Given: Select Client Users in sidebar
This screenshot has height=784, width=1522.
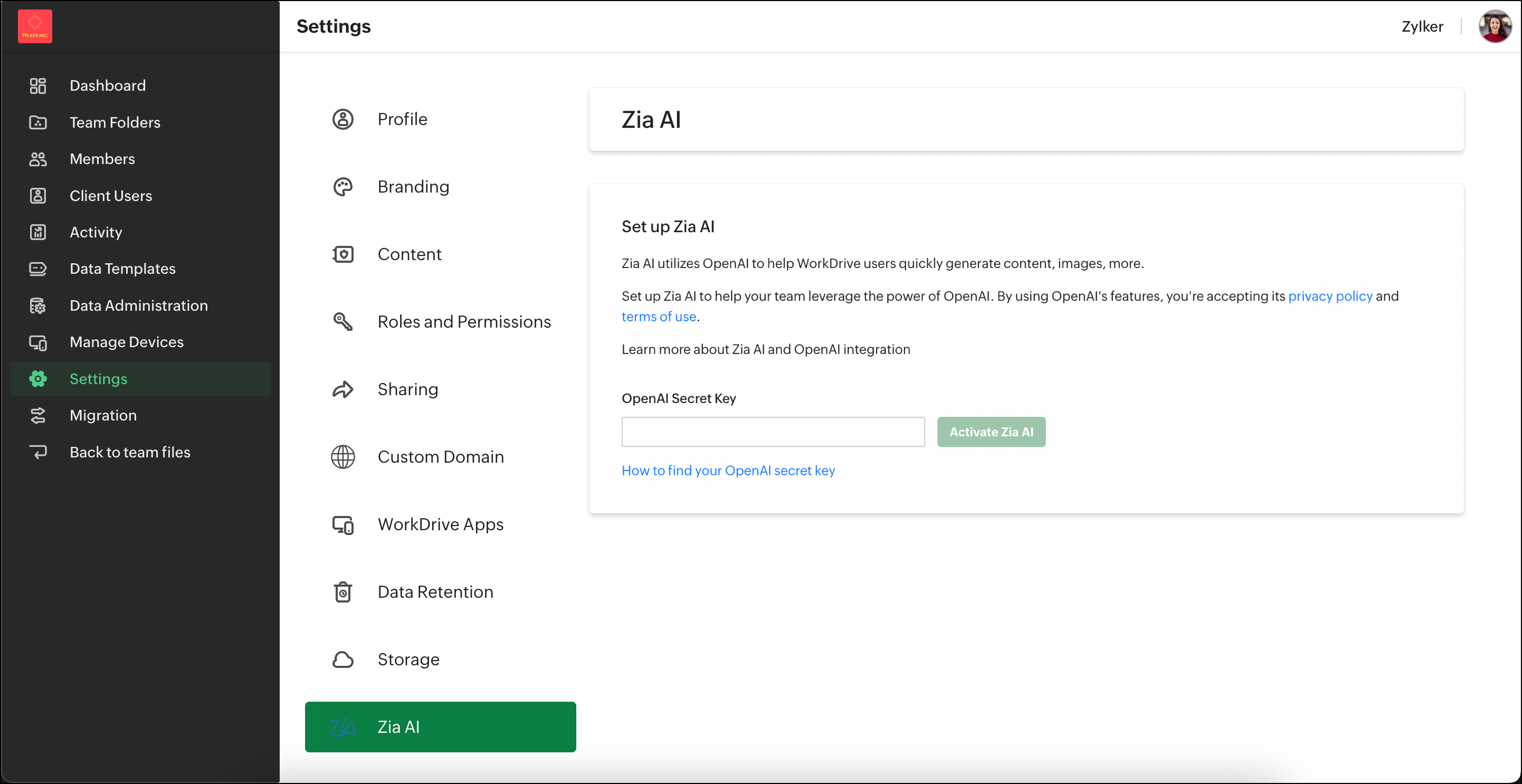Looking at the screenshot, I should coord(140,196).
